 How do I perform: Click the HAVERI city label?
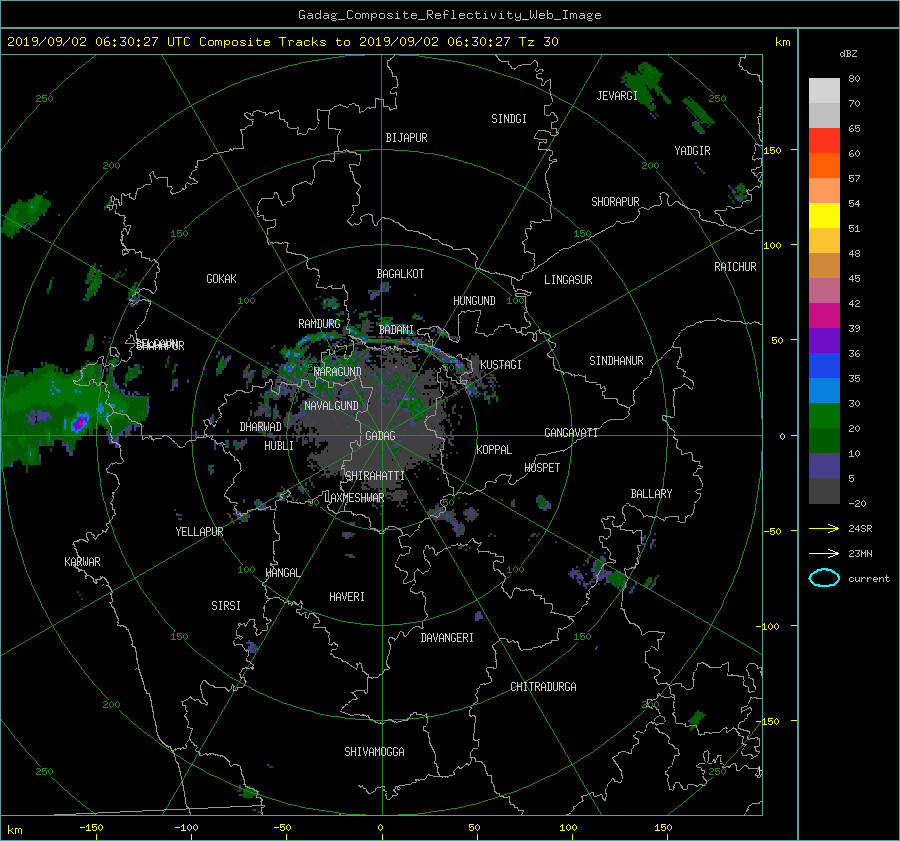tap(347, 597)
